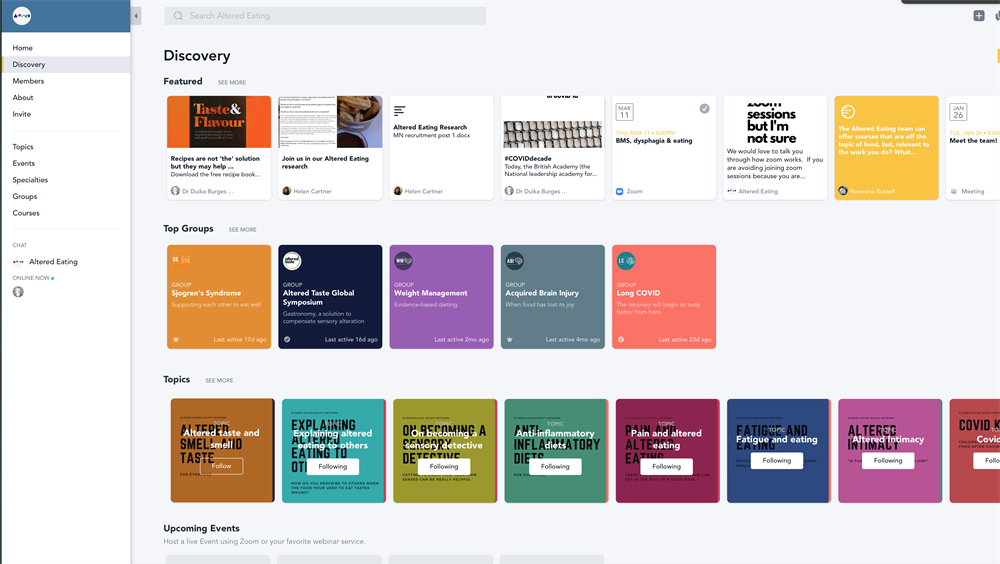Image resolution: width=1000 pixels, height=564 pixels.
Task: Click Long COVID group avatar icon
Action: pyautogui.click(x=626, y=260)
